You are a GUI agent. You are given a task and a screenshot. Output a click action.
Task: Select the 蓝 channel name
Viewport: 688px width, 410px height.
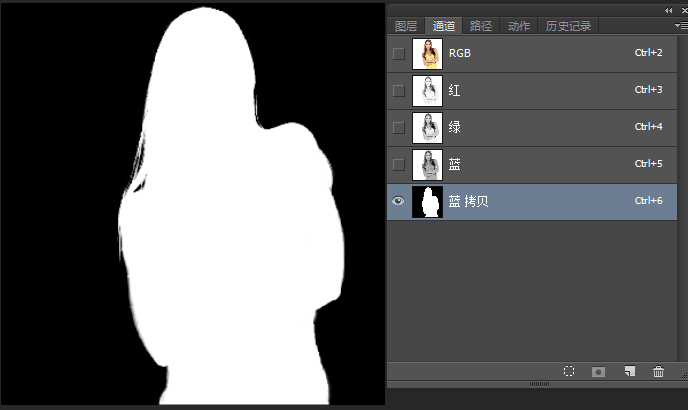tap(455, 165)
